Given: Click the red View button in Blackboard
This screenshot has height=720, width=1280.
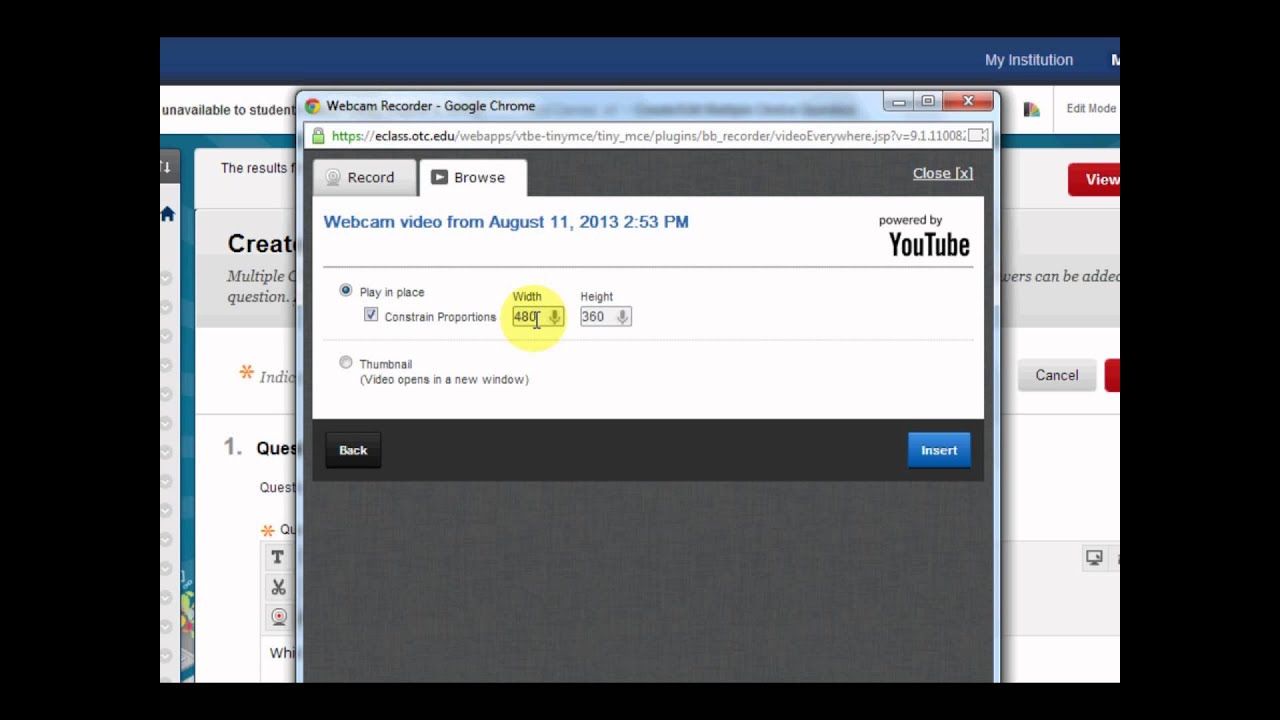Looking at the screenshot, I should coord(1094,179).
